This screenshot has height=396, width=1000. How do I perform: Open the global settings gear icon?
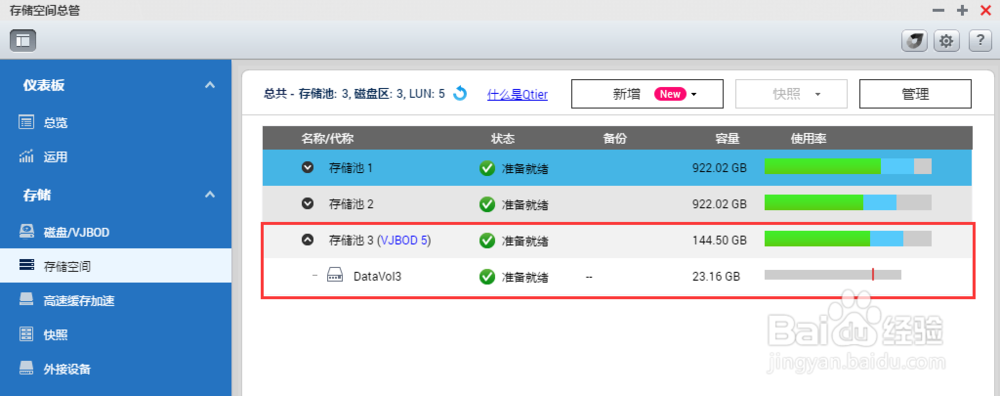point(946,41)
